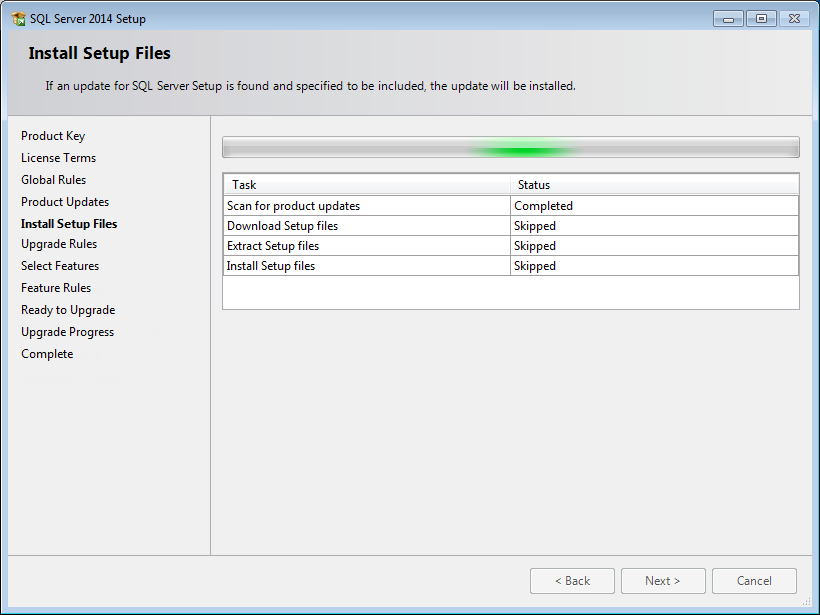Screen dimensions: 820x615
Task: Click the Skipped status for Download Setup files
Action: [x=654, y=226]
